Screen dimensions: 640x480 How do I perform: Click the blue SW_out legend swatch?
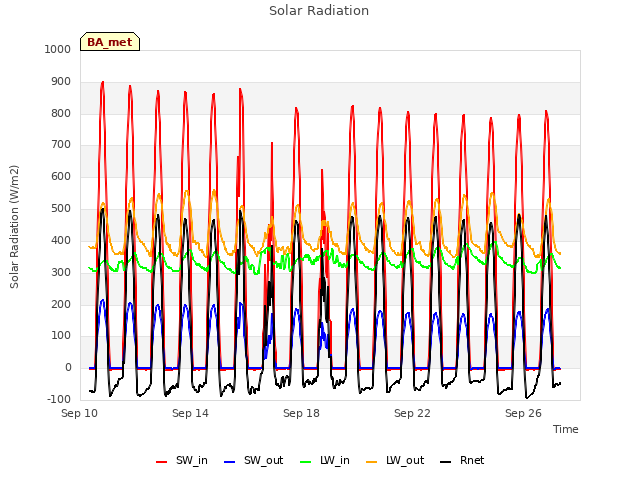pos(230,462)
